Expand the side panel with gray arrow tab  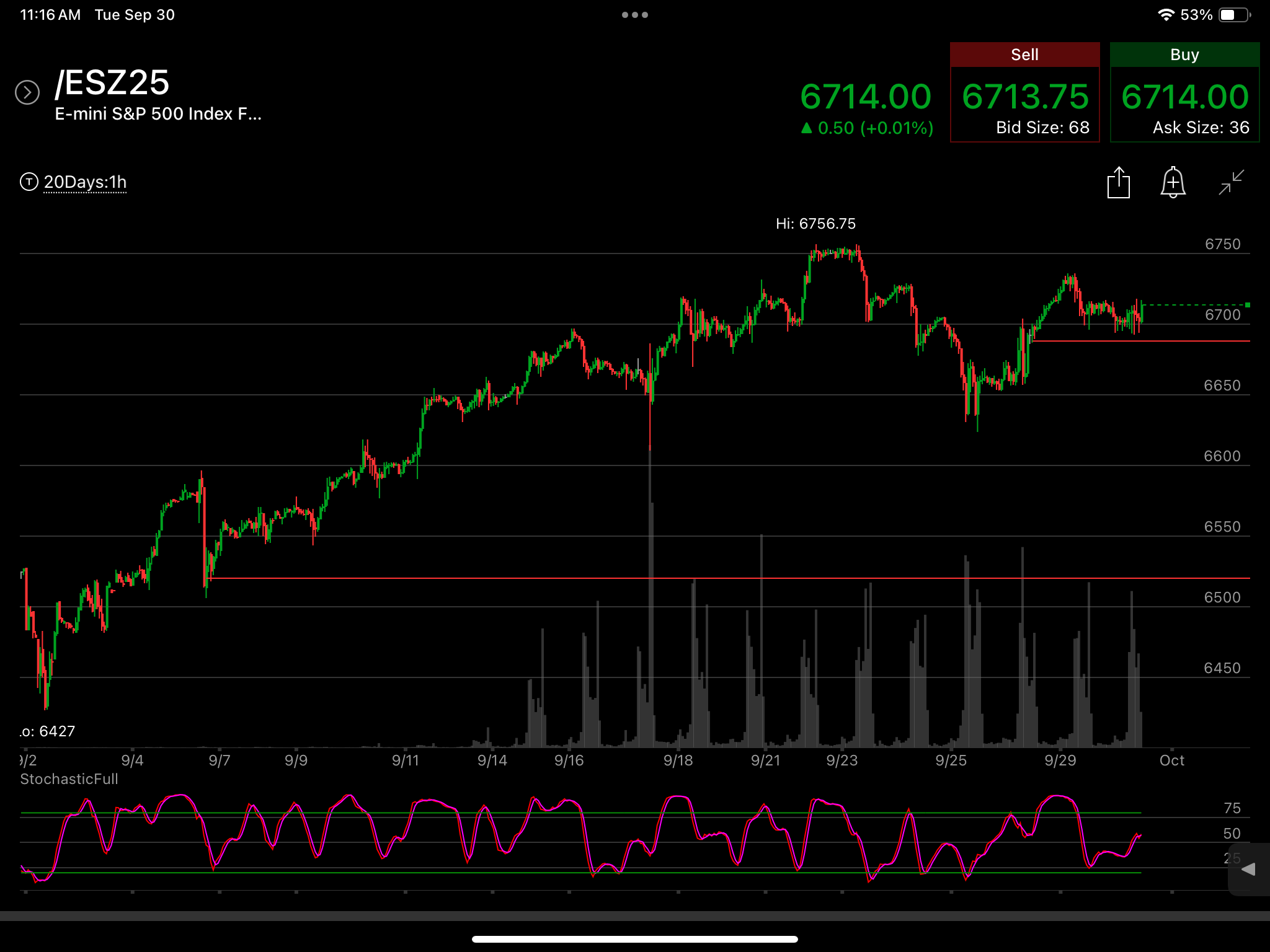[x=1249, y=869]
